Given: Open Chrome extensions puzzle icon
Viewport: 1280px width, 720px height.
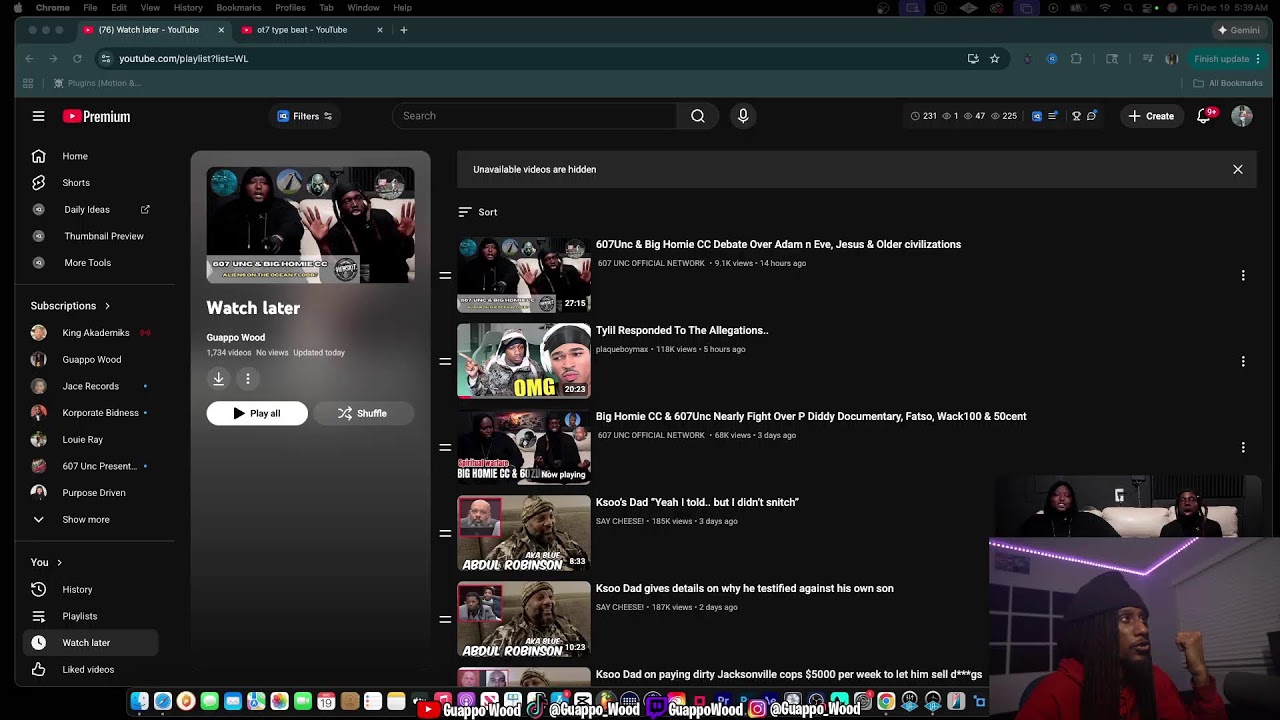Looking at the screenshot, I should (1076, 59).
